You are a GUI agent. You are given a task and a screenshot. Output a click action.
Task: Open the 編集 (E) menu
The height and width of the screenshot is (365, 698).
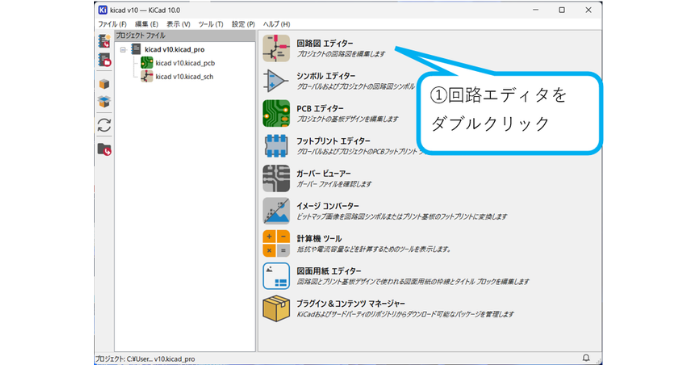coord(146,24)
